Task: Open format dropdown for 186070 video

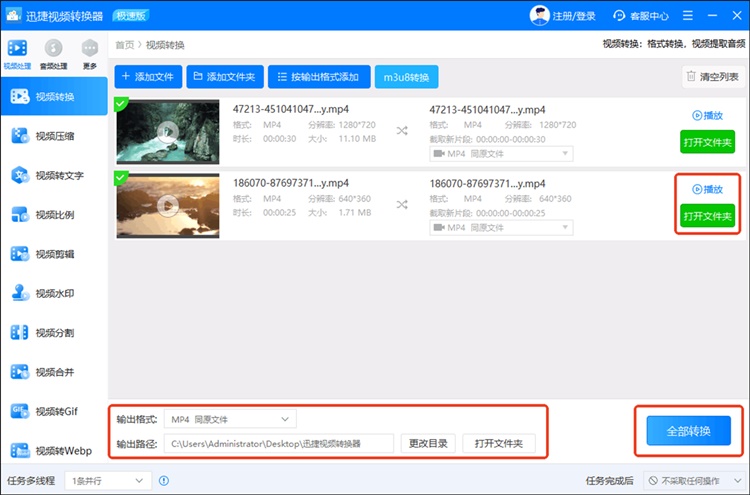Action: 501,228
